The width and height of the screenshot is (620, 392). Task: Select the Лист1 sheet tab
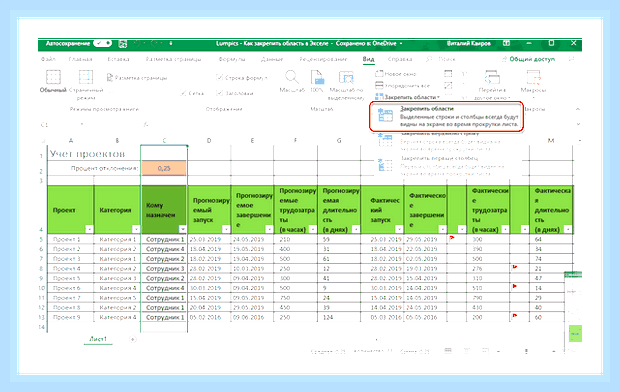98,339
